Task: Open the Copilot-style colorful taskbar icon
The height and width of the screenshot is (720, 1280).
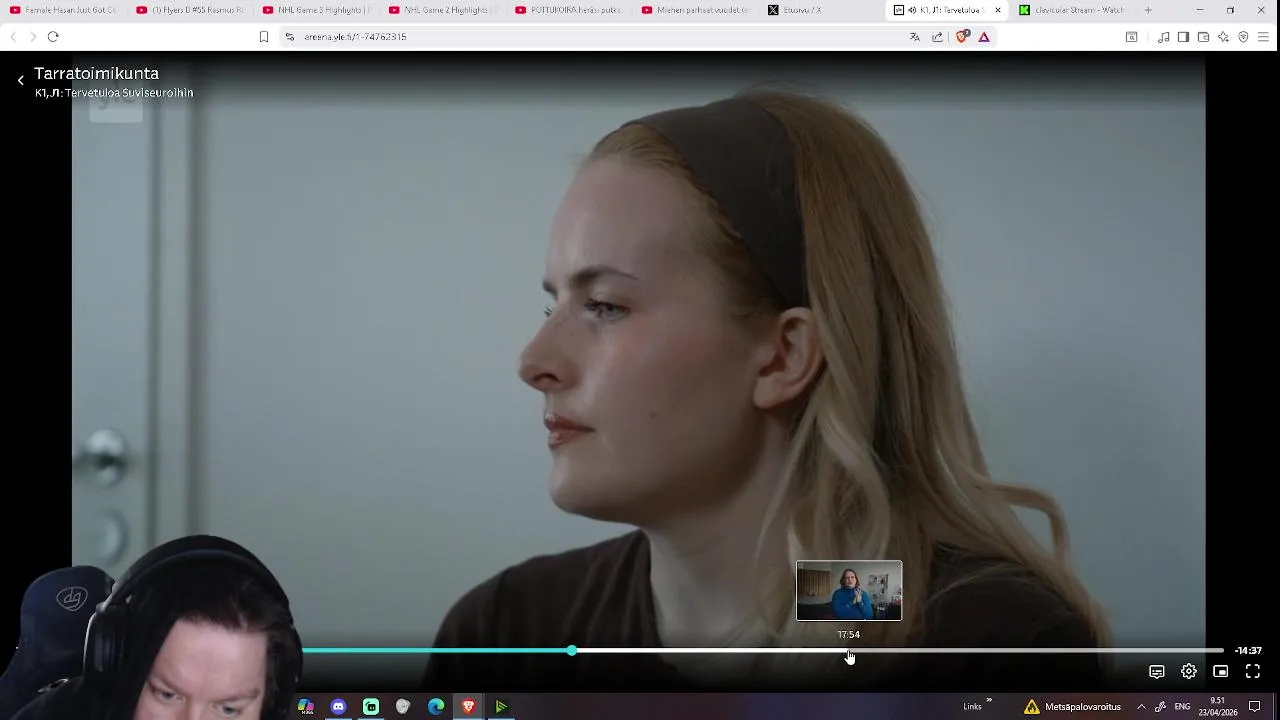Action: (x=306, y=707)
